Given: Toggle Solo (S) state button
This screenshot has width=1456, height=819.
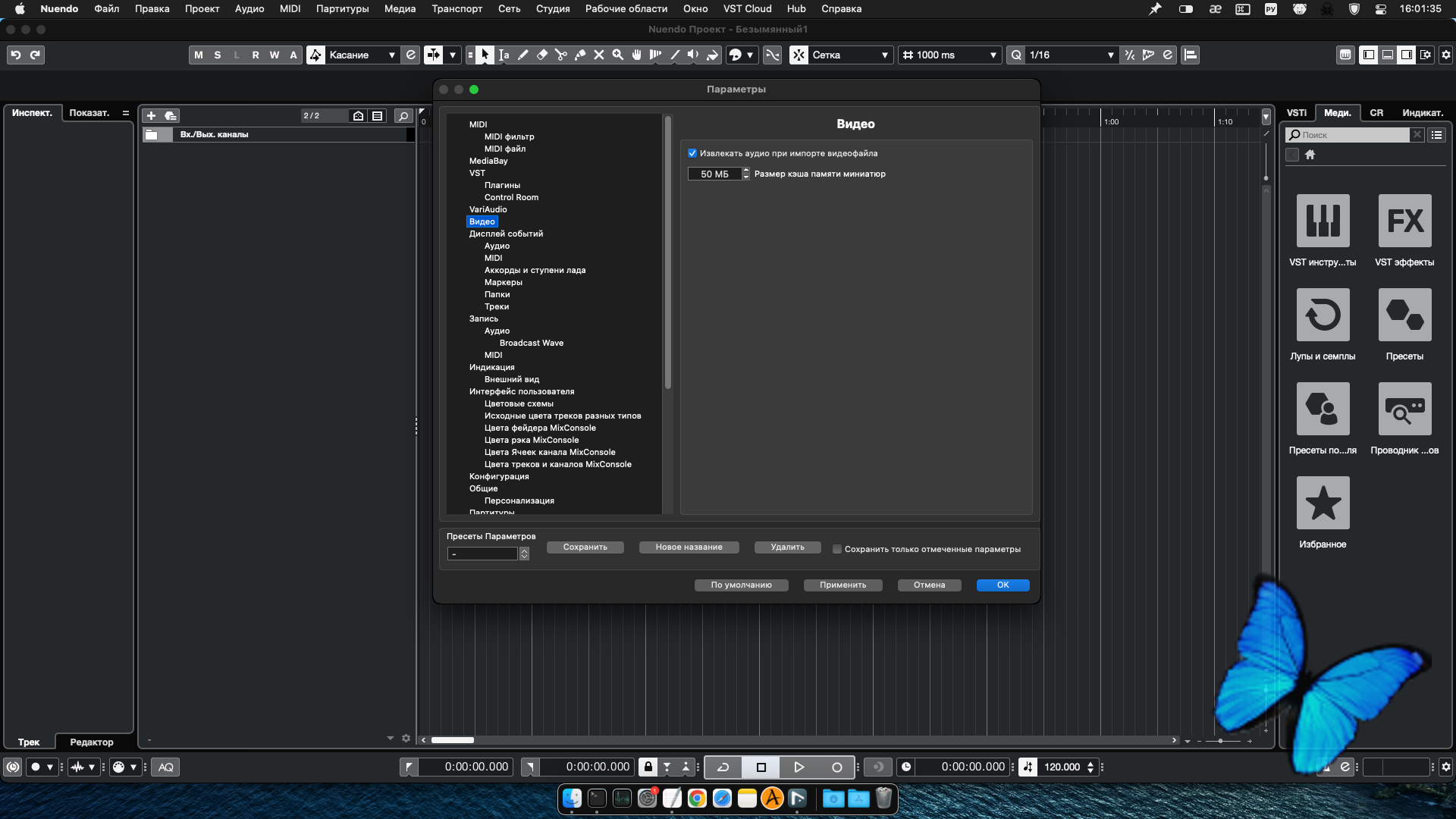Looking at the screenshot, I should [x=218, y=55].
